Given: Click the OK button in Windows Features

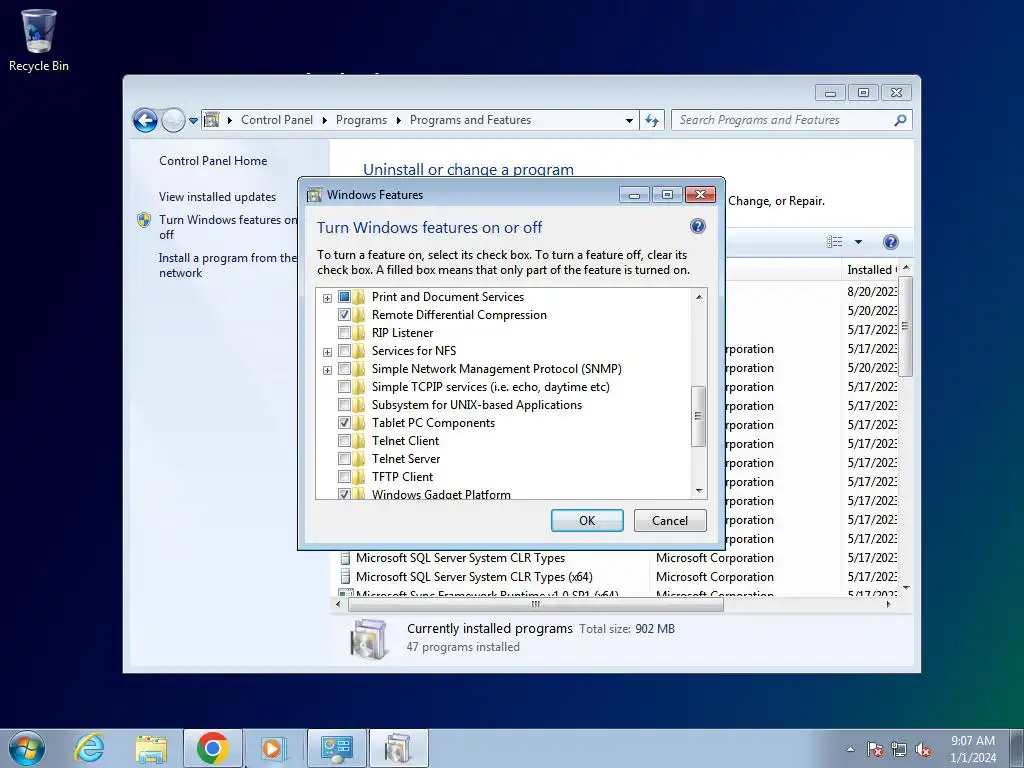Looking at the screenshot, I should [587, 520].
